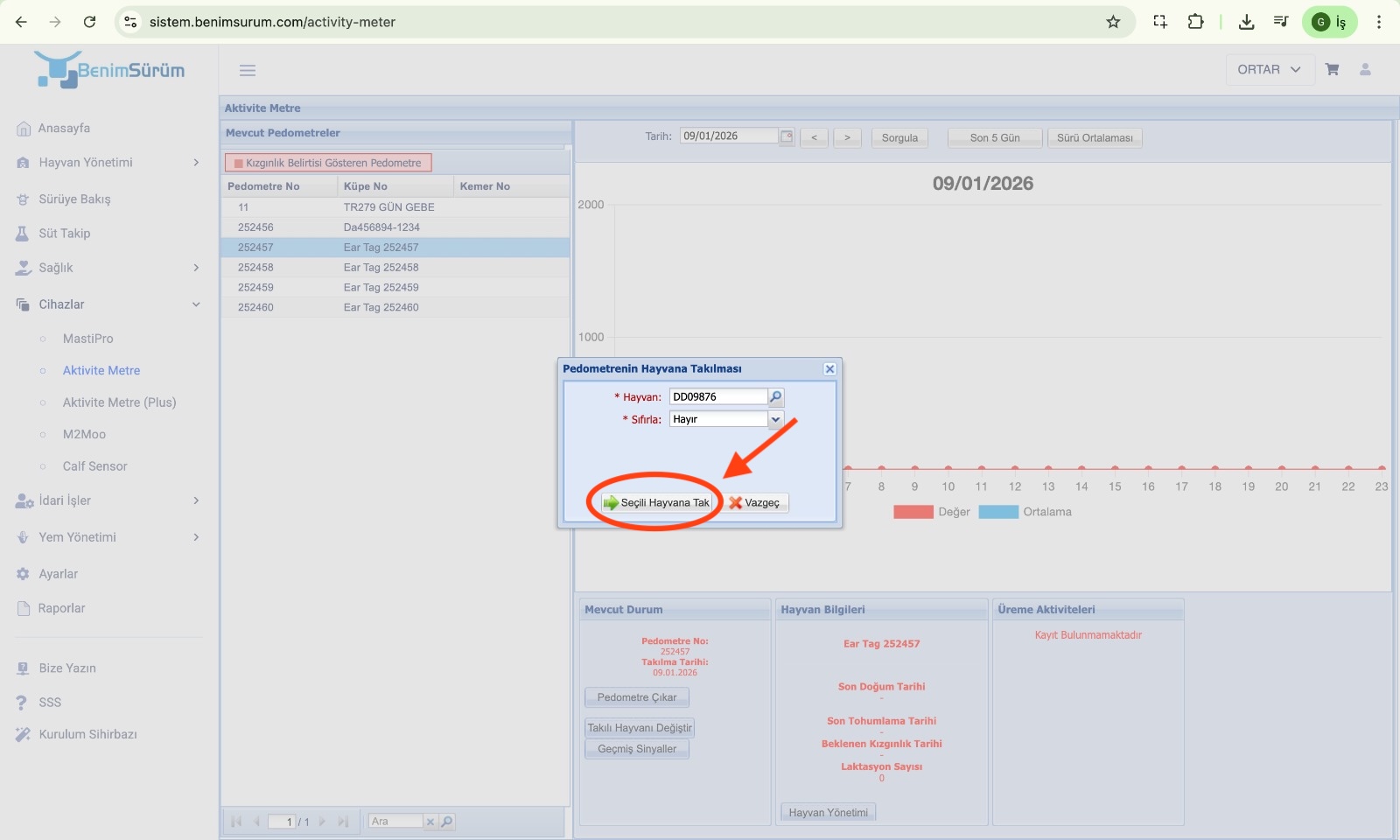Open the SSS help link

click(50, 703)
